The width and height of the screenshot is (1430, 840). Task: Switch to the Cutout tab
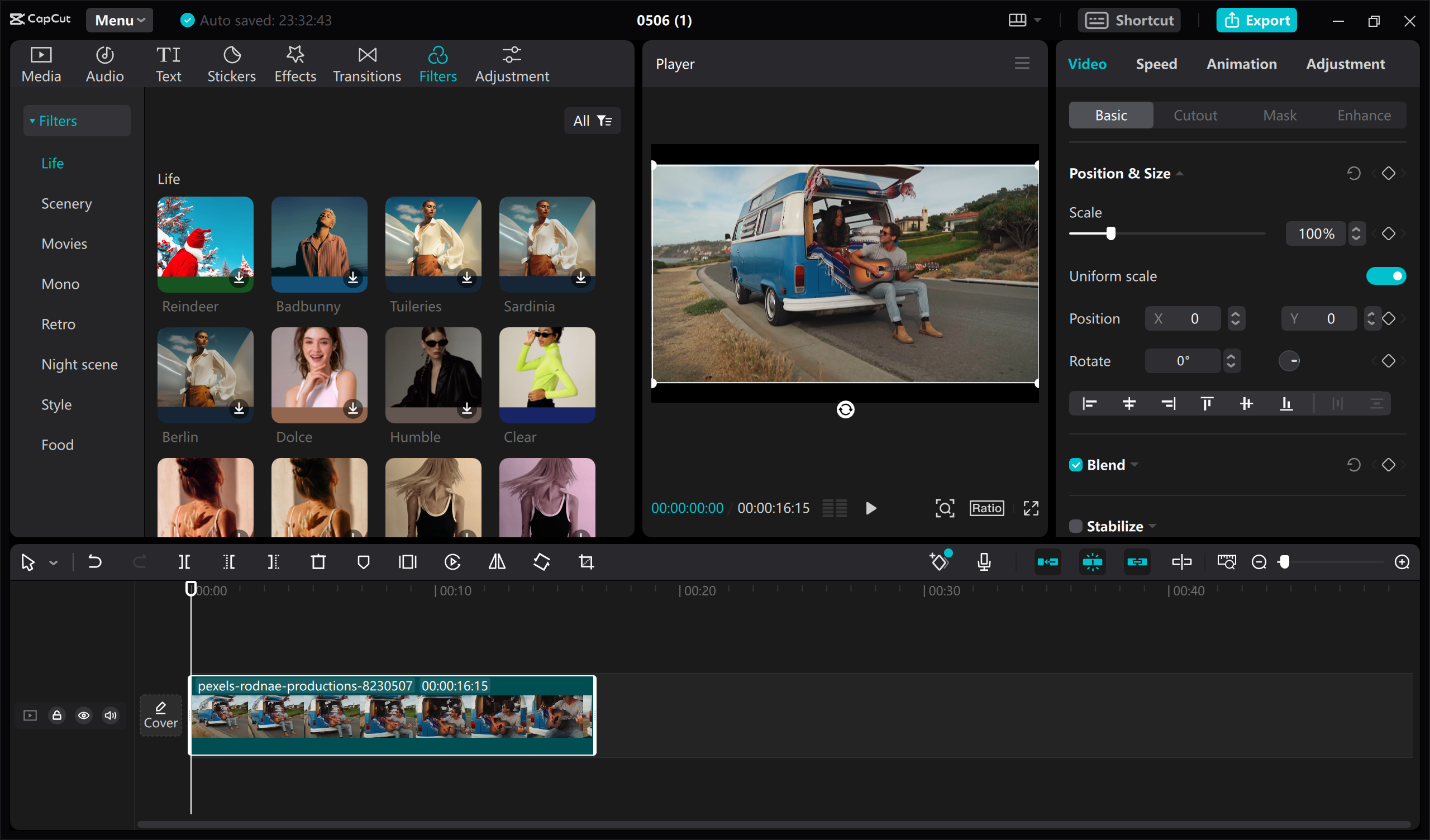[x=1195, y=114]
